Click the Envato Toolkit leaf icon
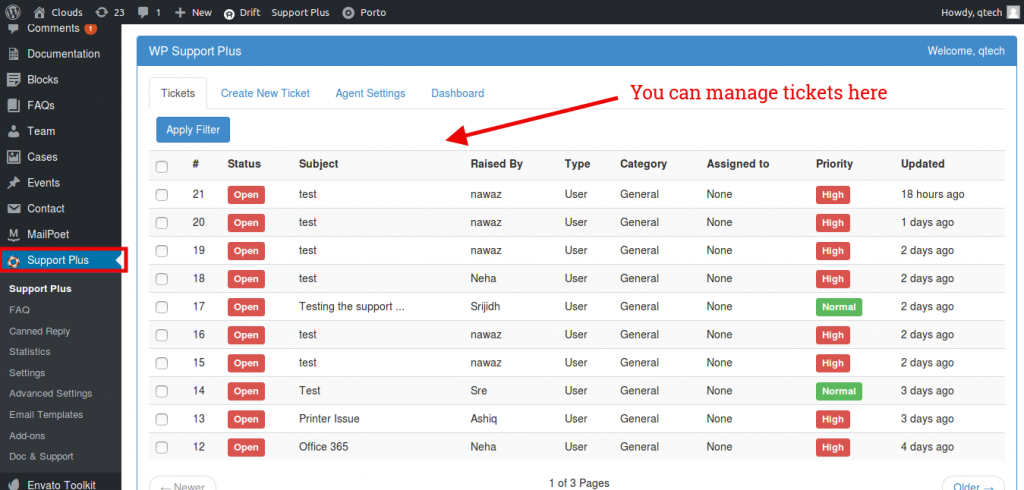1024x490 pixels. click(14, 485)
